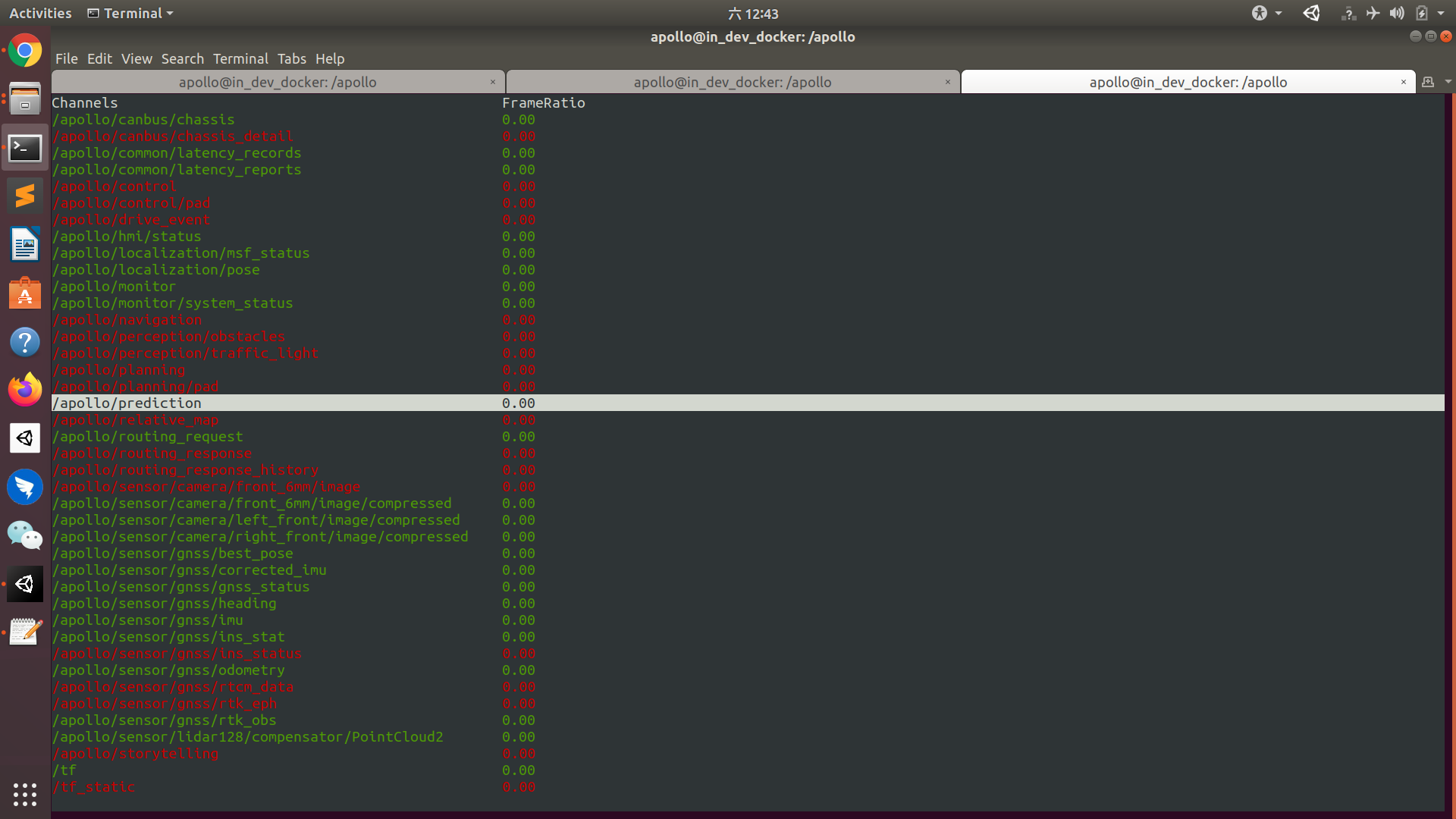Click the Channels column header
The image size is (1456, 819).
click(x=85, y=102)
